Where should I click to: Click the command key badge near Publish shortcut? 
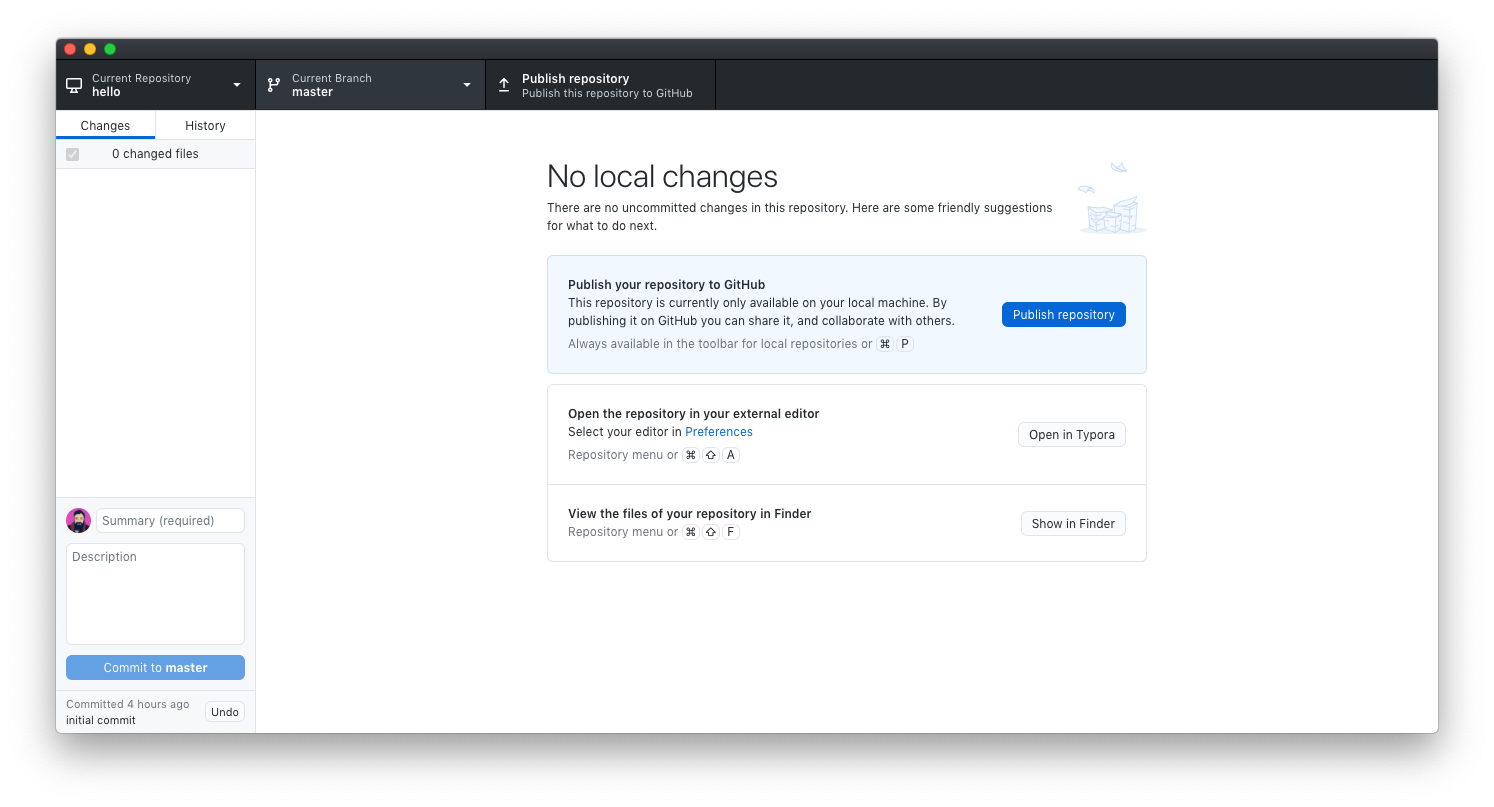pos(884,344)
